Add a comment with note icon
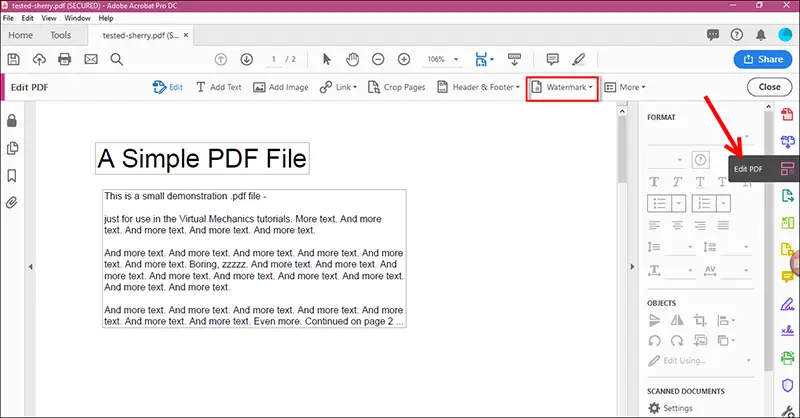The height and width of the screenshot is (418, 800). [553, 59]
